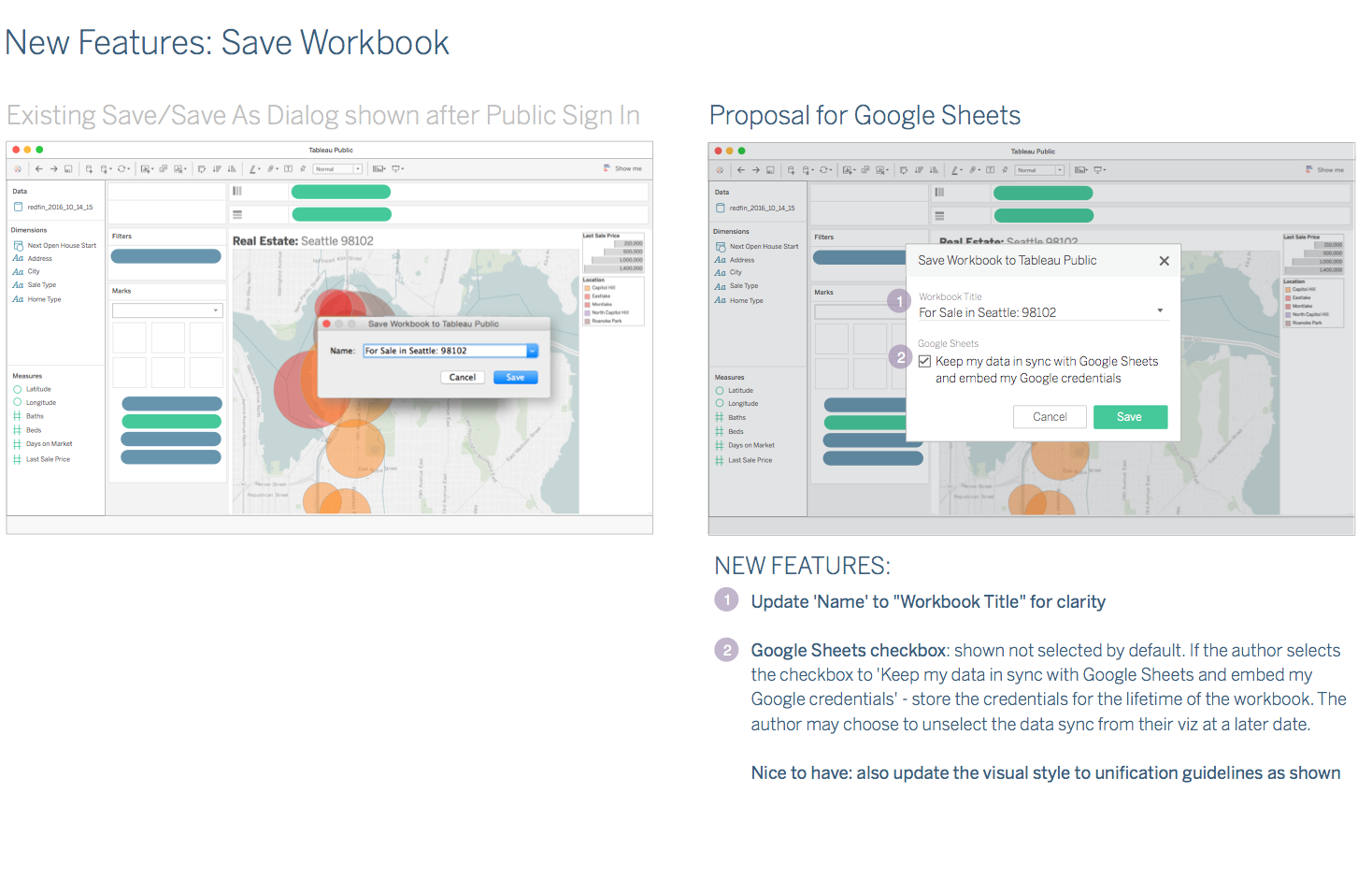
Task: Open the 'Normal' fit dropdown in the existing-dialog mockup
Action: (x=337, y=169)
